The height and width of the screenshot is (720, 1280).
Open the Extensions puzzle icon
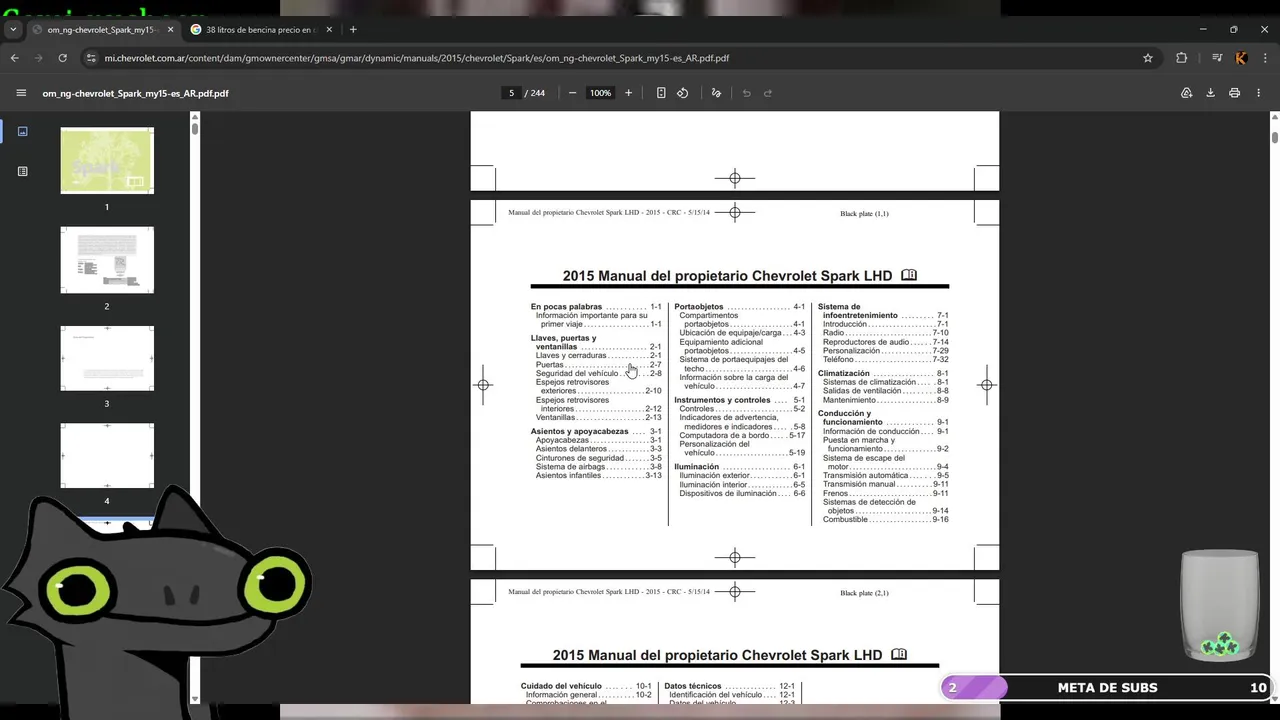[x=1181, y=58]
